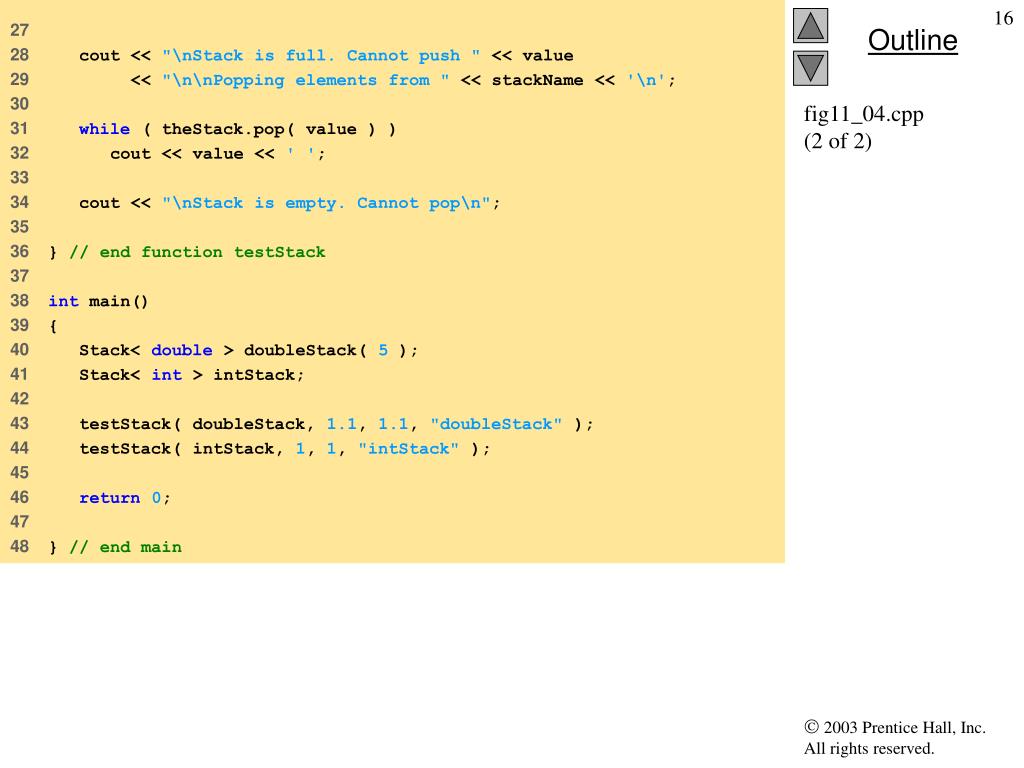Image resolution: width=1024 pixels, height=768 pixels.
Task: Click the '// end main' comment
Action: pyautogui.click(x=125, y=547)
